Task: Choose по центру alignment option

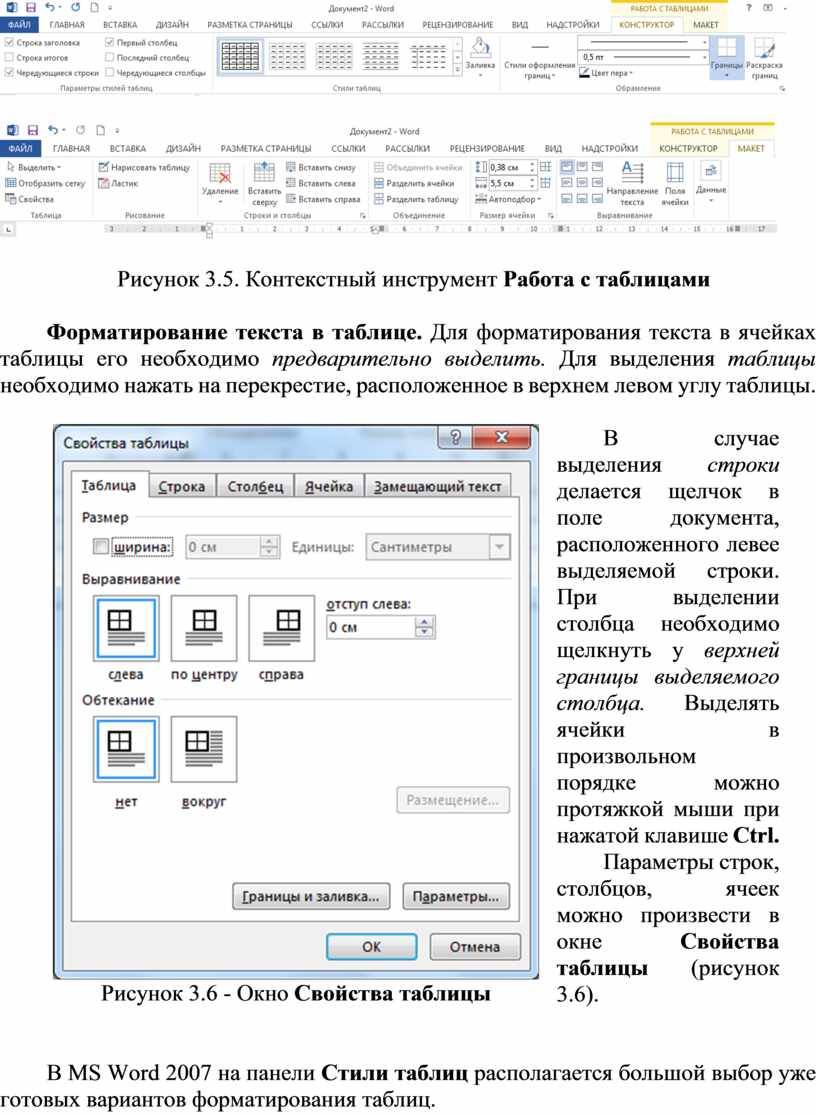Action: (204, 629)
